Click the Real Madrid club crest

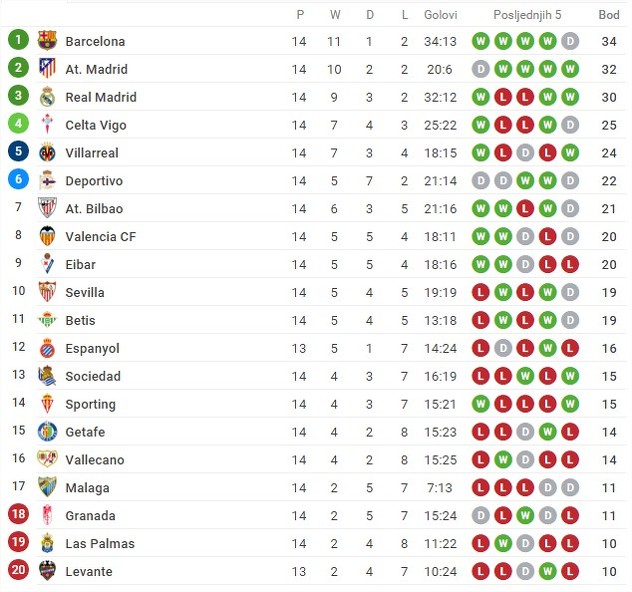coord(47,97)
